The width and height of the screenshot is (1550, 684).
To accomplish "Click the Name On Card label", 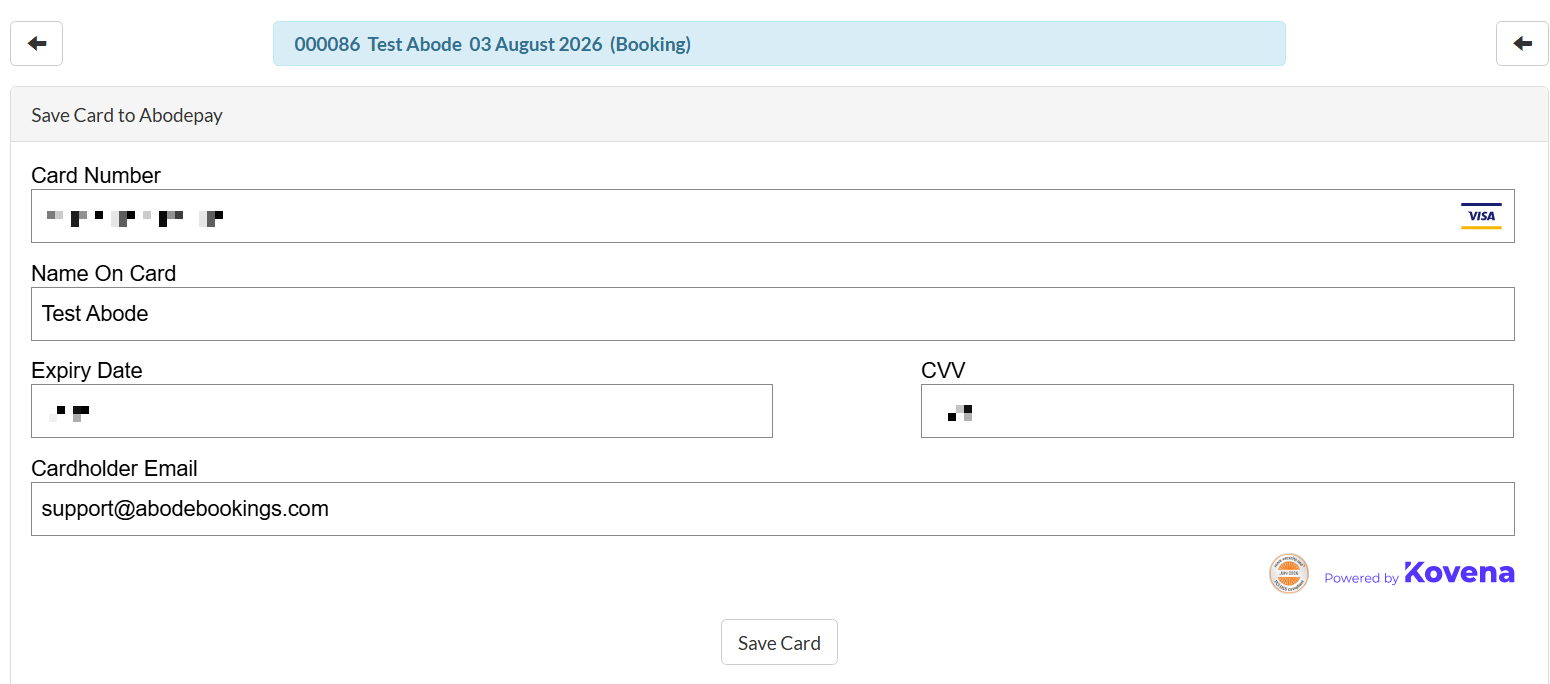I will (x=104, y=273).
